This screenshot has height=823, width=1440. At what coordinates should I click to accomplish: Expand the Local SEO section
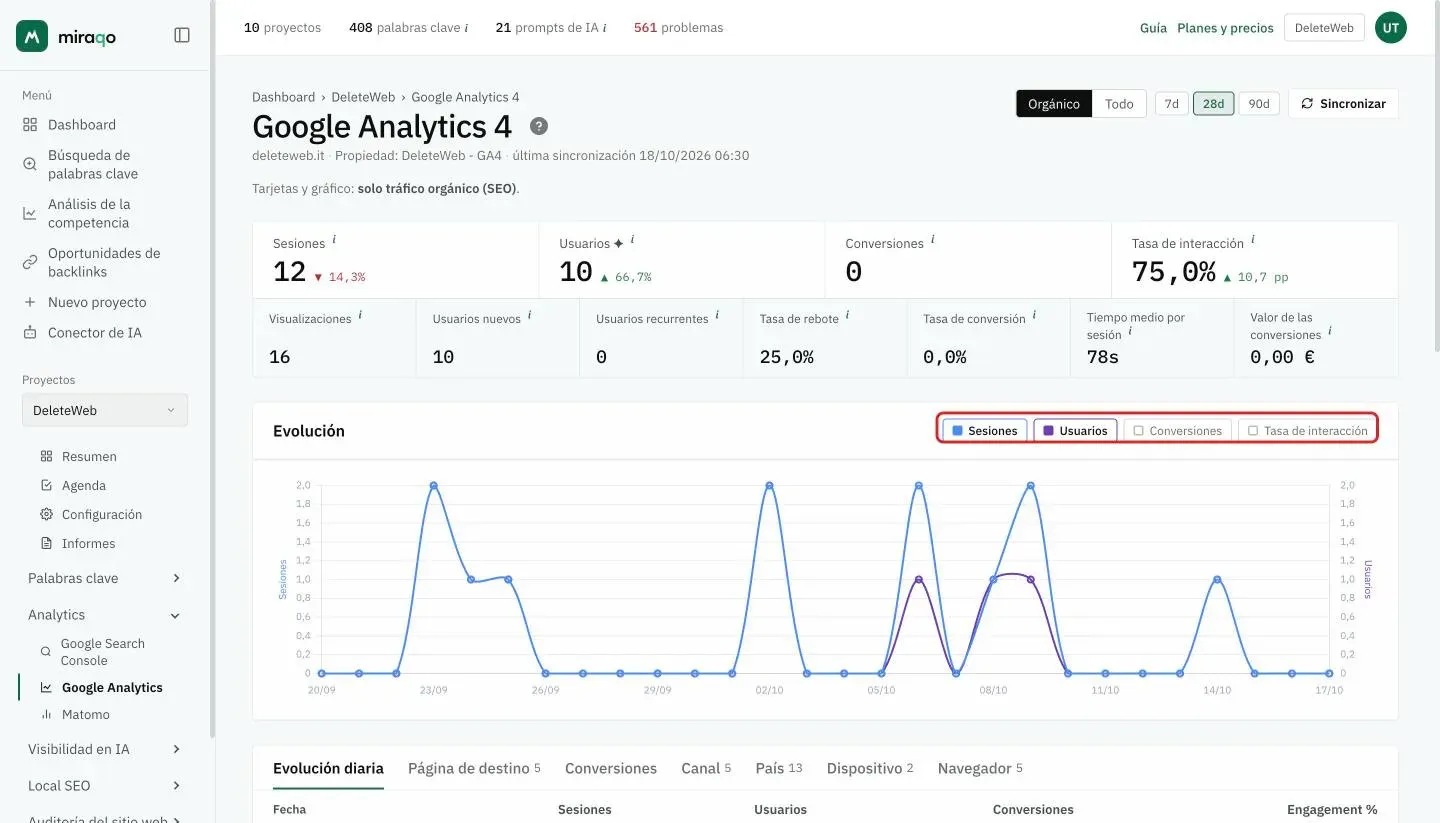click(x=105, y=786)
